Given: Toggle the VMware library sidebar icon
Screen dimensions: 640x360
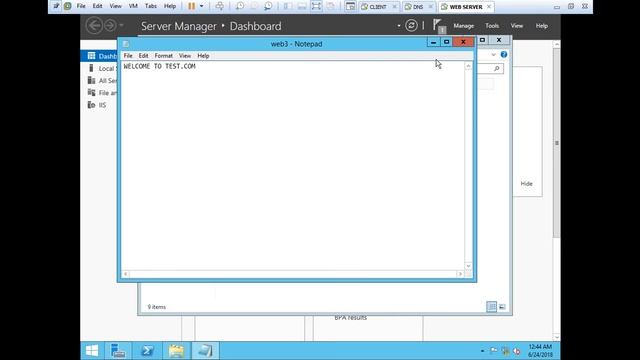Looking at the screenshot, I should tap(288, 6).
